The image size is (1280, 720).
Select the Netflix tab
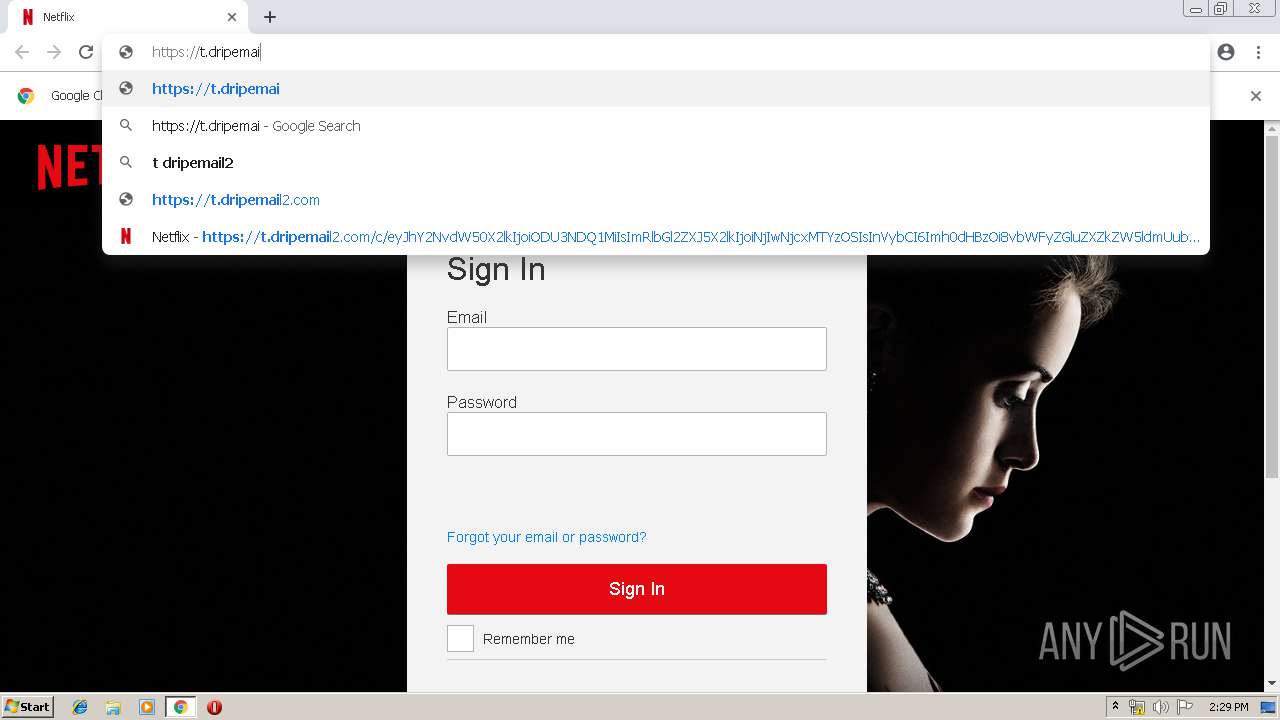[x=128, y=17]
